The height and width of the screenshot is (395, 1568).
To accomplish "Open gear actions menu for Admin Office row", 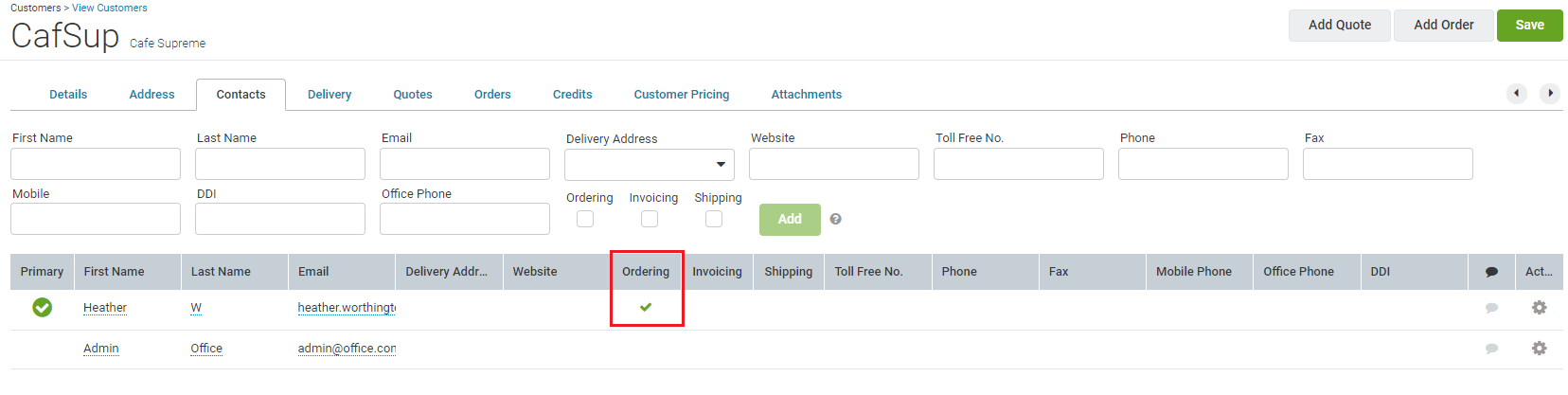I will click(1539, 349).
